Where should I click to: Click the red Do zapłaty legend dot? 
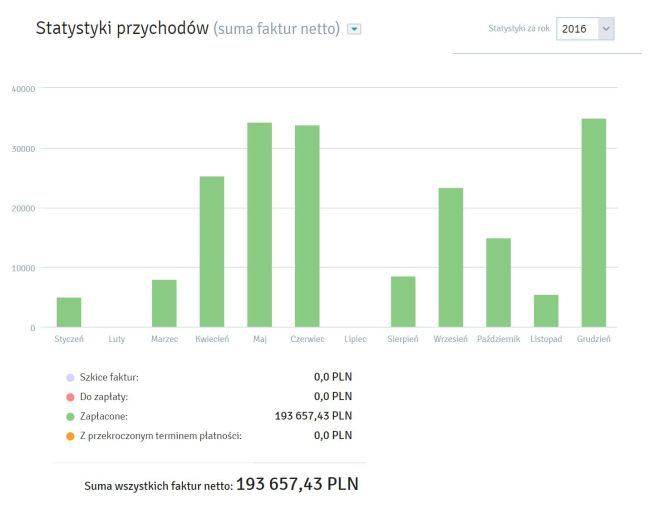pos(69,396)
